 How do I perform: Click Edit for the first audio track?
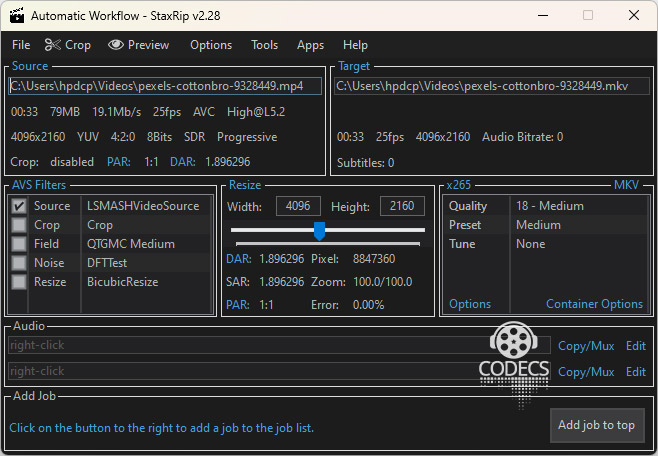pyautogui.click(x=636, y=346)
